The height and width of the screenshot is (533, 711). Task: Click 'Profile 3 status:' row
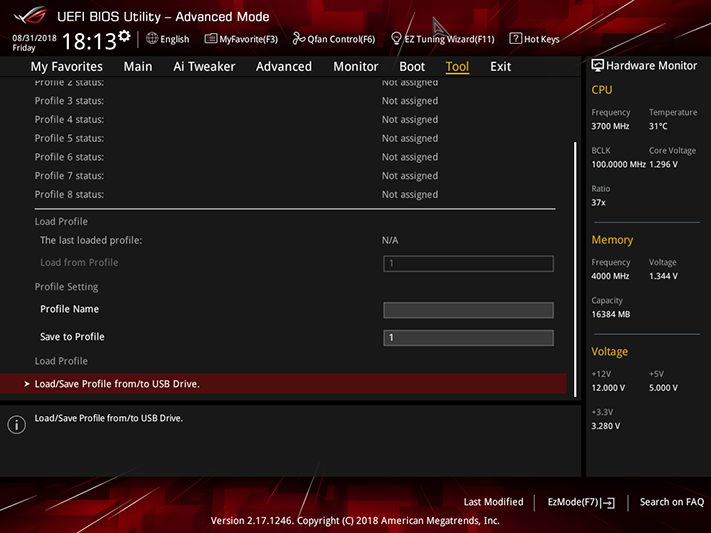tap(295, 101)
